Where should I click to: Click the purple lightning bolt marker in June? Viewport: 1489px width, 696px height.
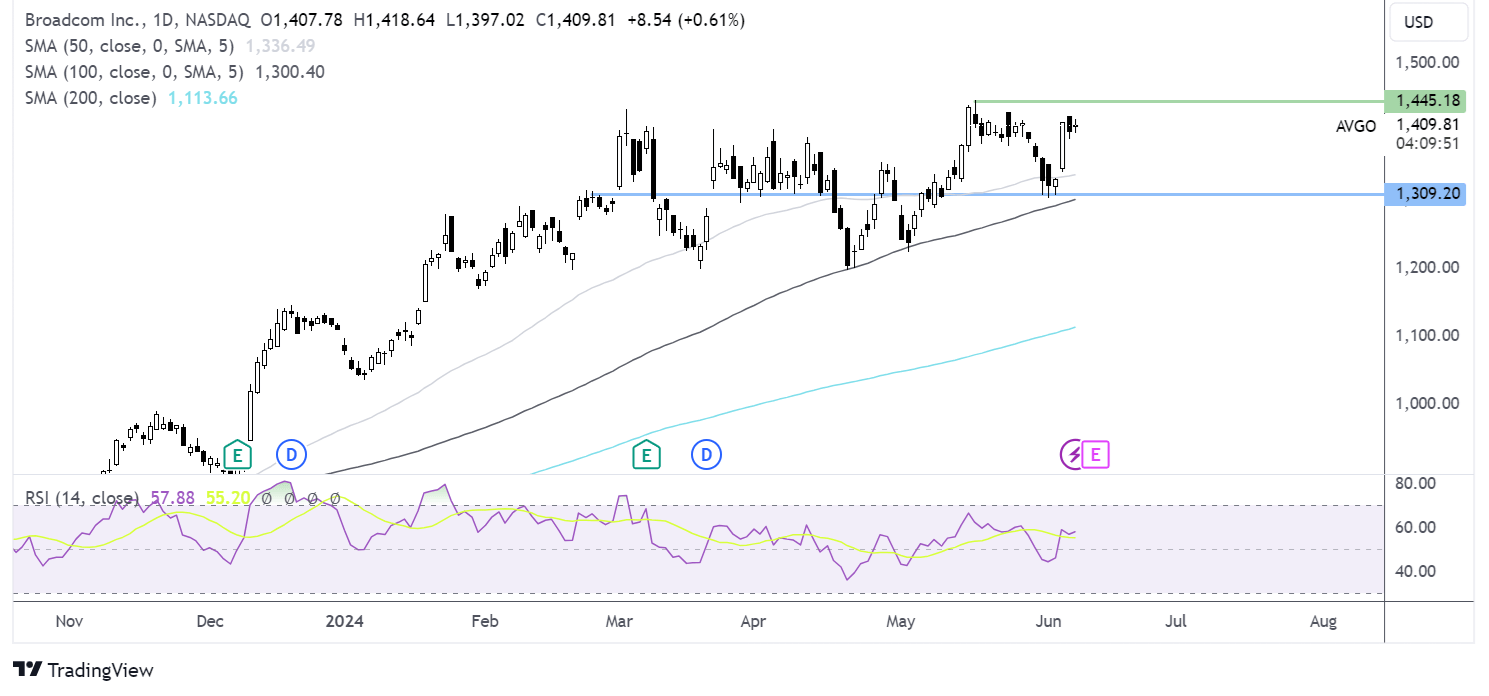click(x=1071, y=455)
